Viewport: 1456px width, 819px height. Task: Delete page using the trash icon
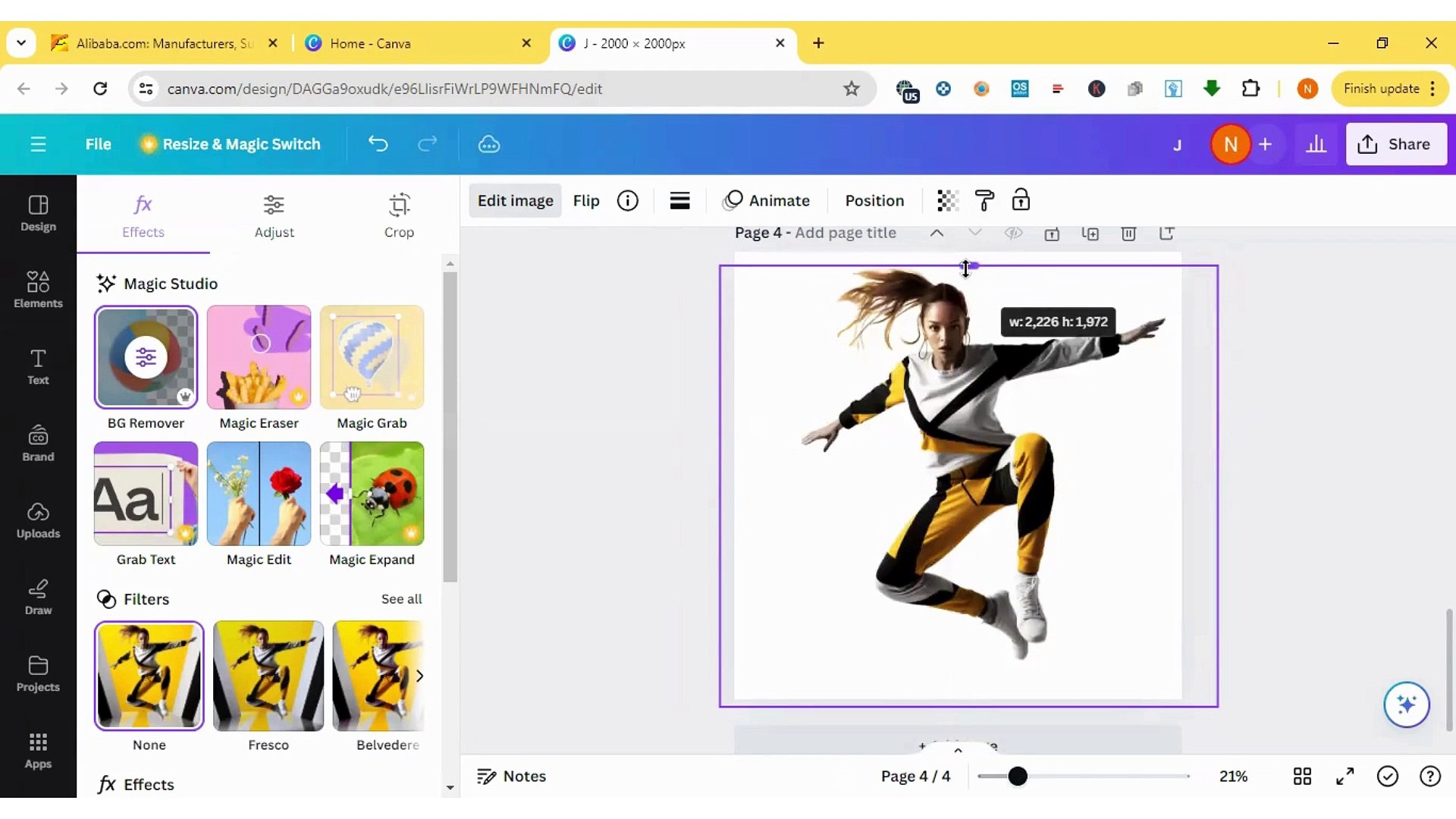[1128, 234]
